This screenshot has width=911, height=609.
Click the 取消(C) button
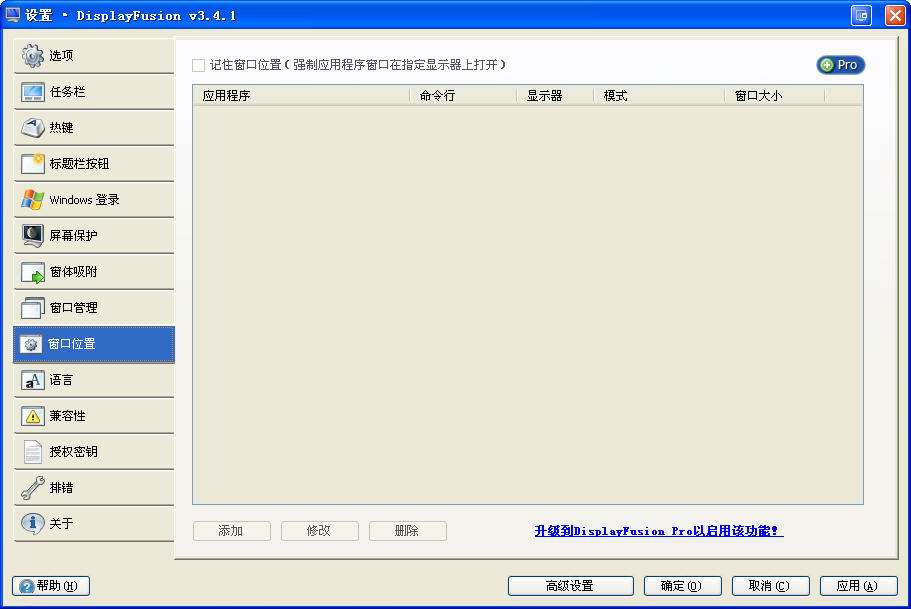770,586
